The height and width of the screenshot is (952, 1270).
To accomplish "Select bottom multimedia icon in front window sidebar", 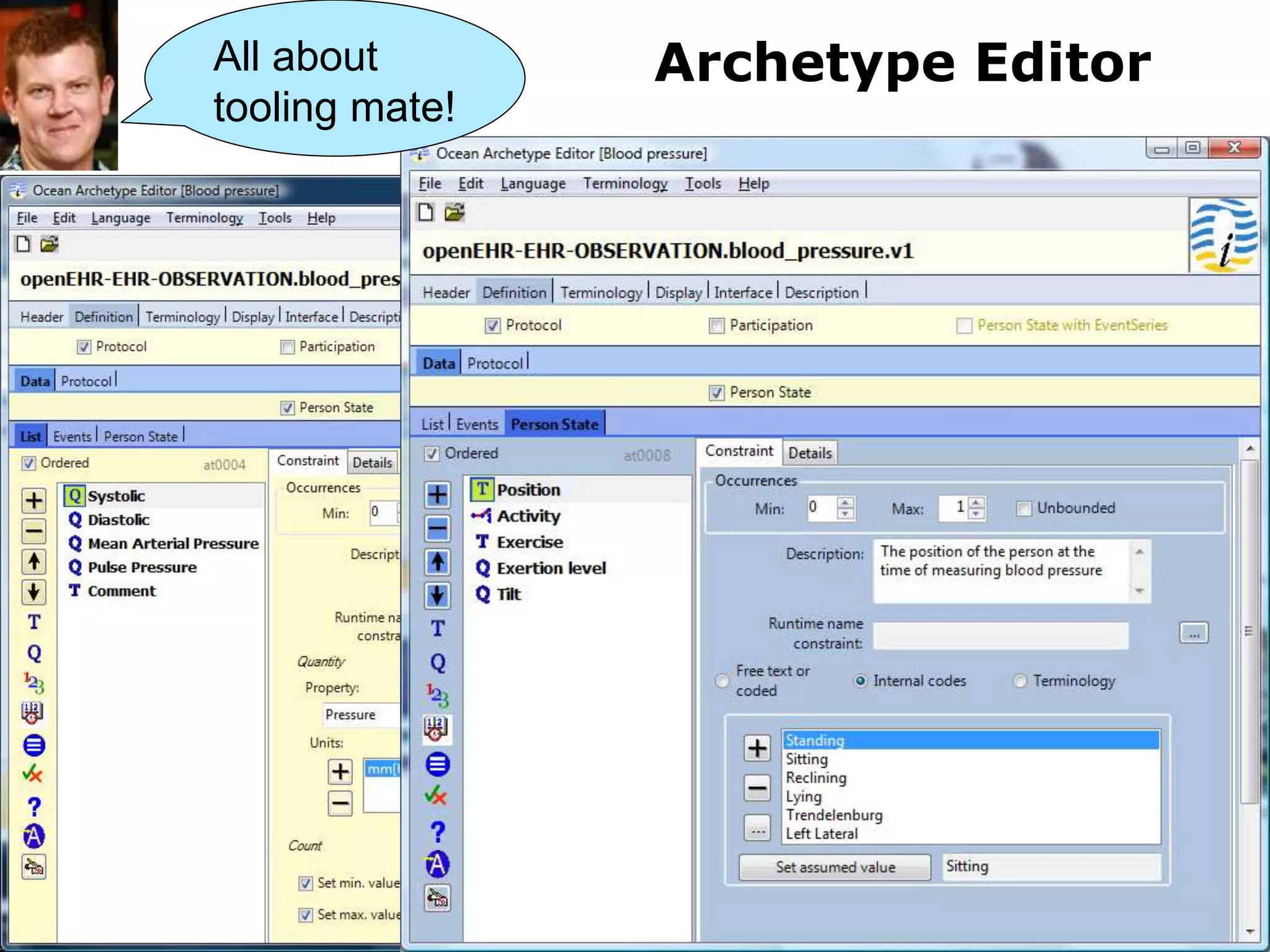I will coord(437,898).
